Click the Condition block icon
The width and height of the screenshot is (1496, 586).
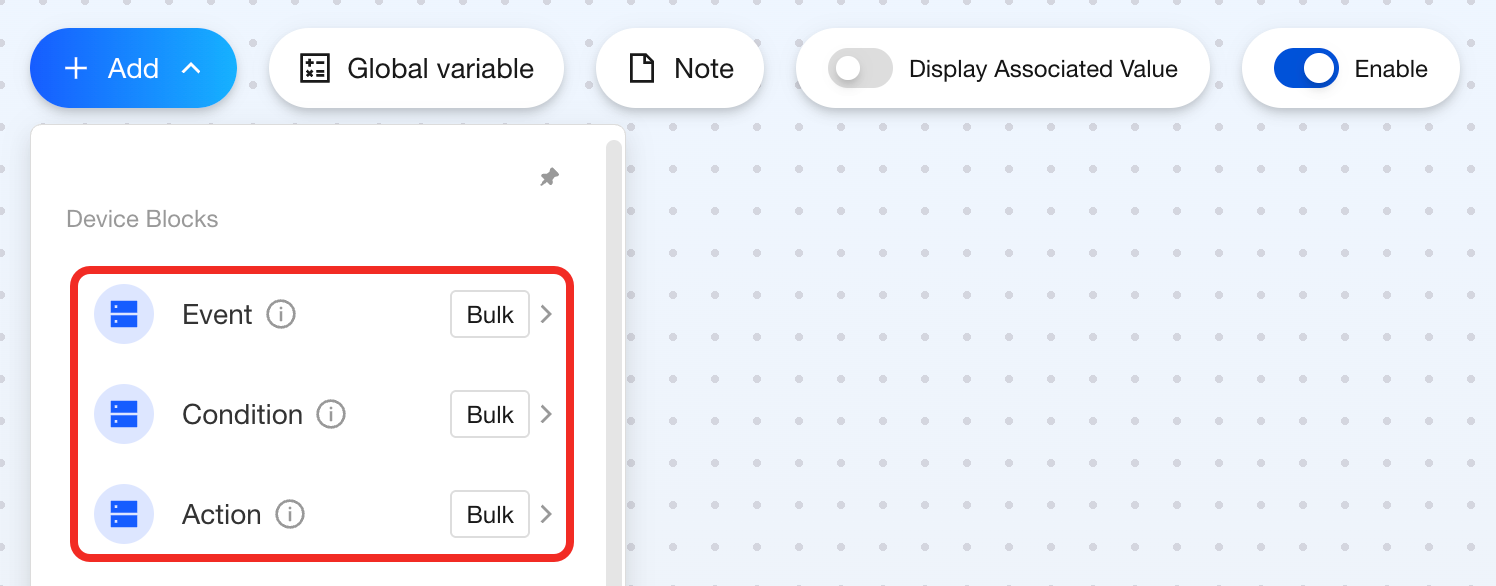tap(124, 414)
